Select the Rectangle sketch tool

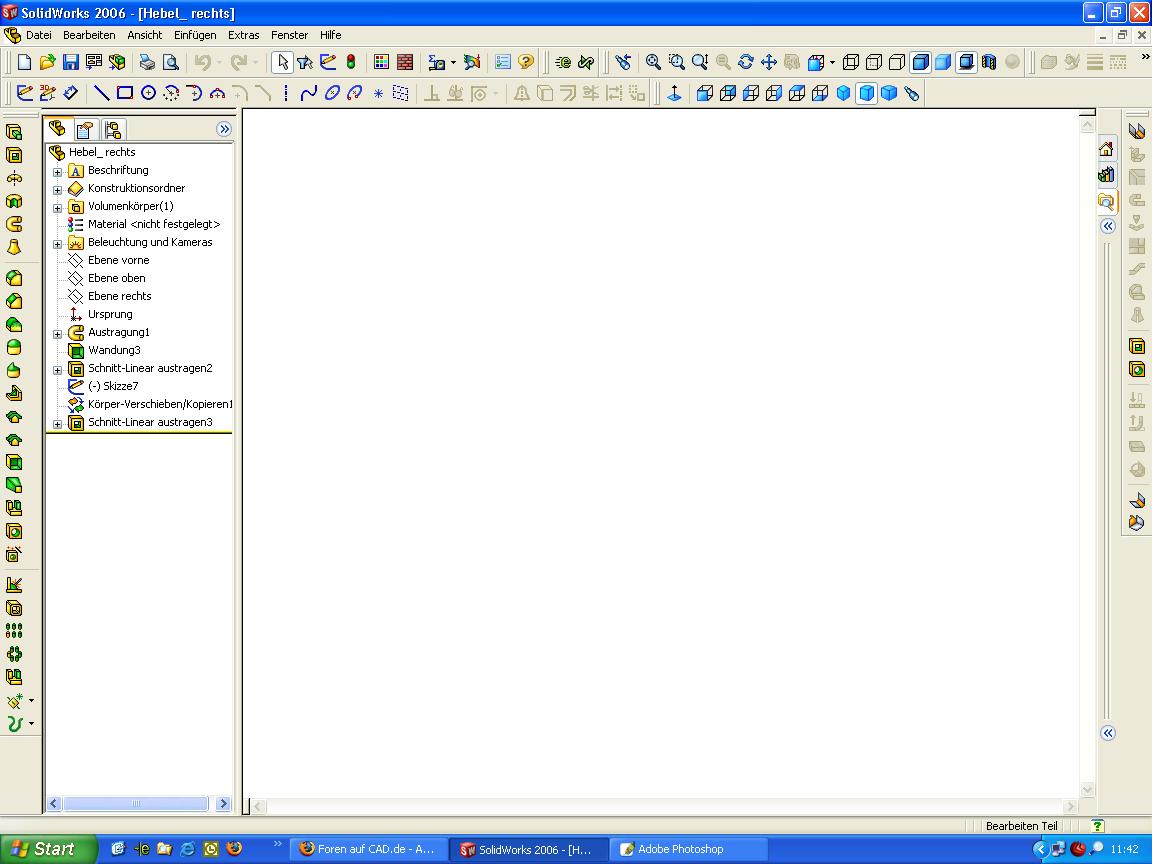click(125, 93)
